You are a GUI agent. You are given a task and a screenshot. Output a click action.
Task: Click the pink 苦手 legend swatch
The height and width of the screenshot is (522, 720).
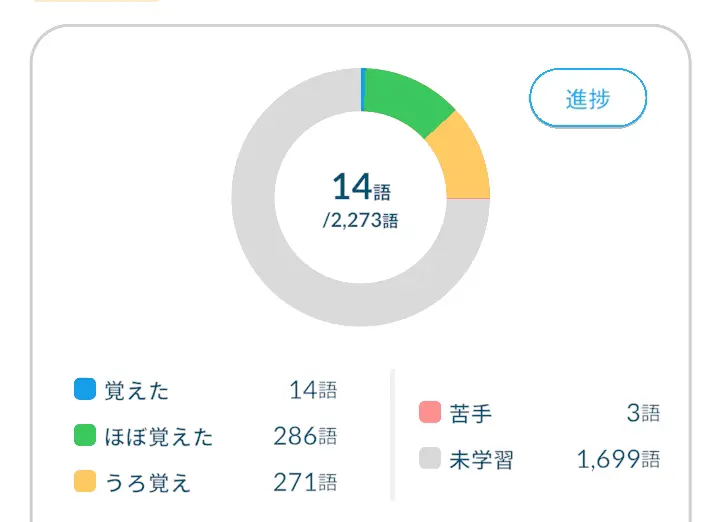tap(430, 412)
